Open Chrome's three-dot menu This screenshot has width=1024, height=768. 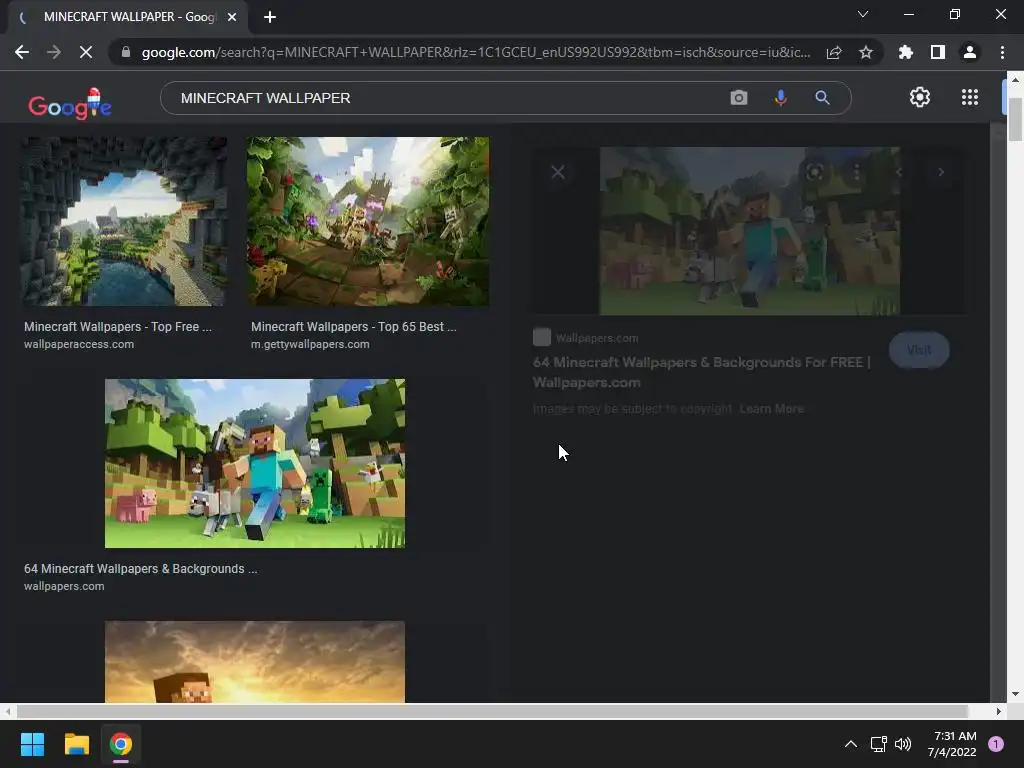(1002, 52)
